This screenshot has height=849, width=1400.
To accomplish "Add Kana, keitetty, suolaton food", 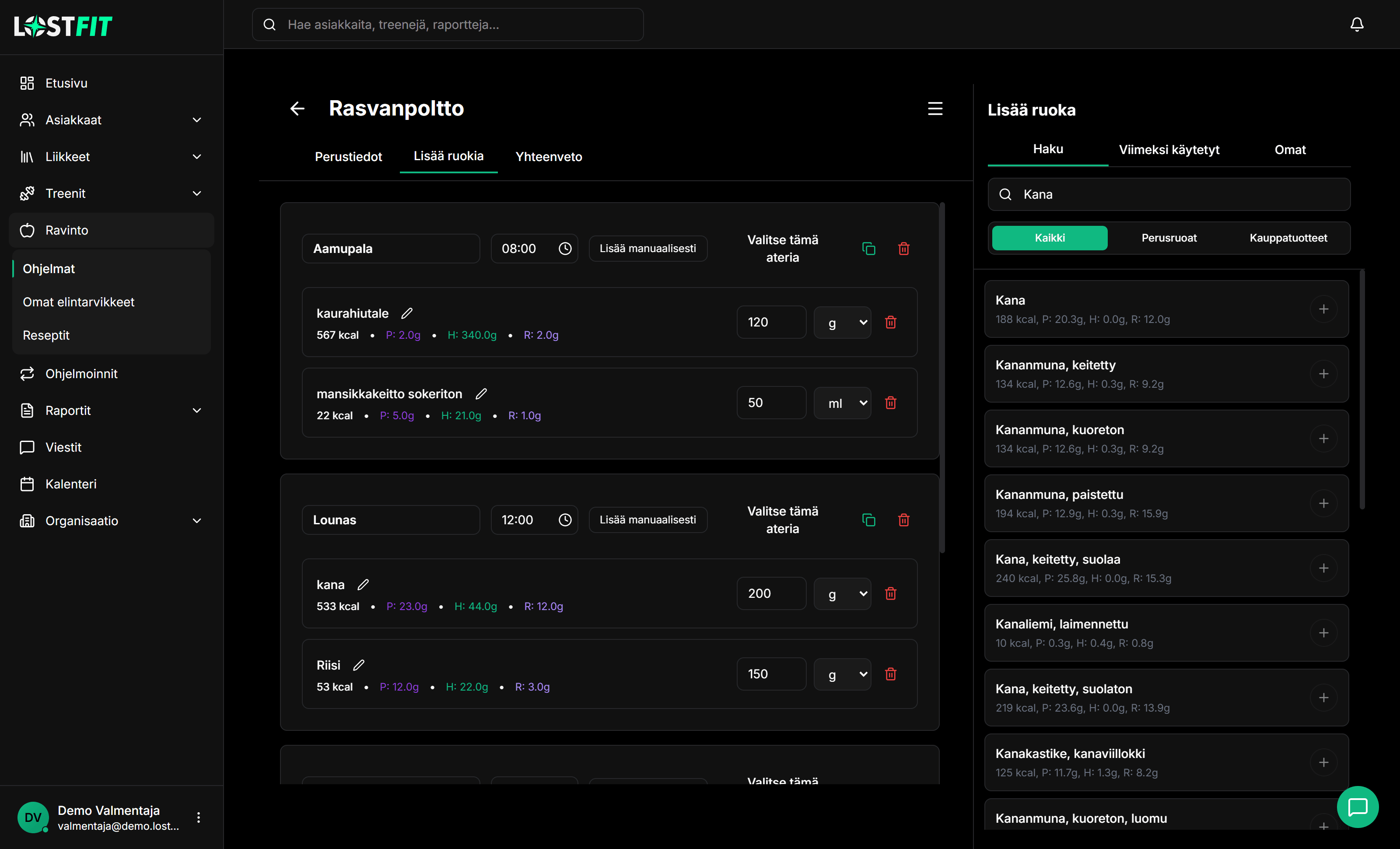I will coord(1323,698).
